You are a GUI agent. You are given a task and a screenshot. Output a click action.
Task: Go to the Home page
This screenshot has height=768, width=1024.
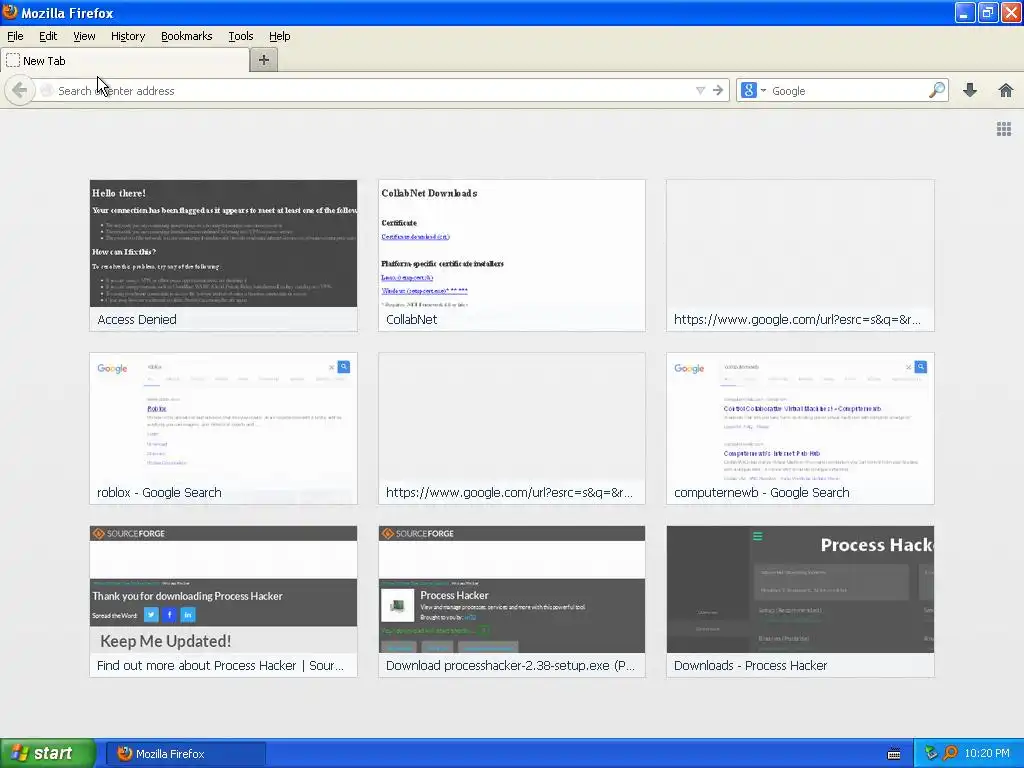click(1006, 90)
